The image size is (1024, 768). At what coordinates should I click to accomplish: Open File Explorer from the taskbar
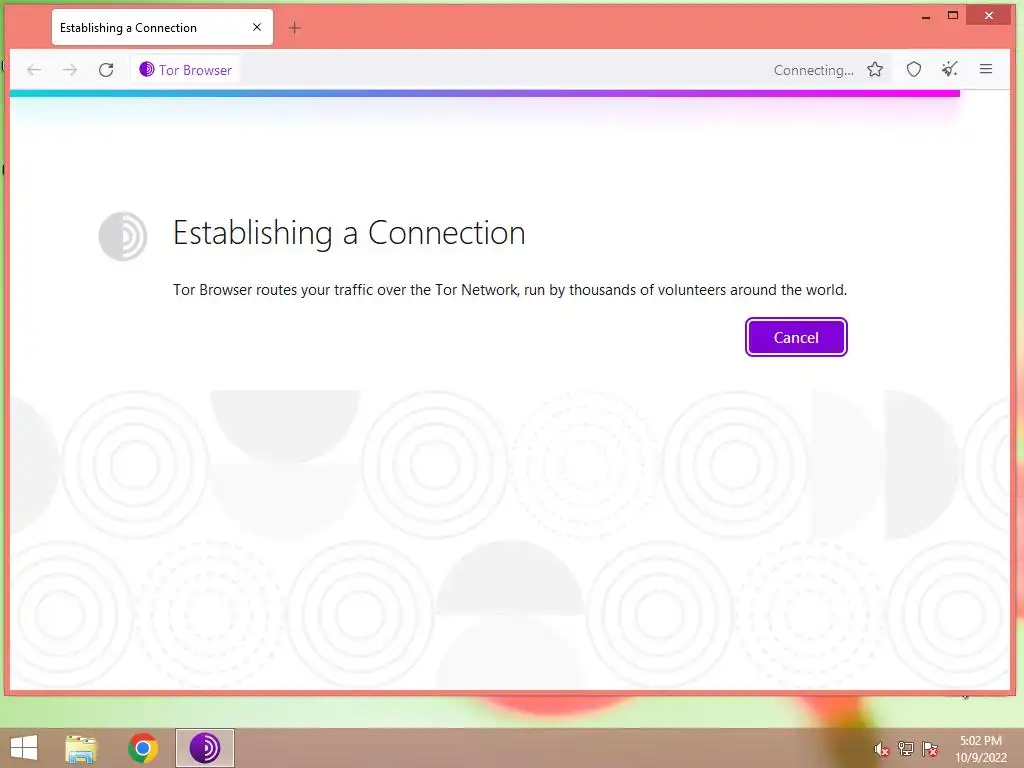[x=81, y=748]
